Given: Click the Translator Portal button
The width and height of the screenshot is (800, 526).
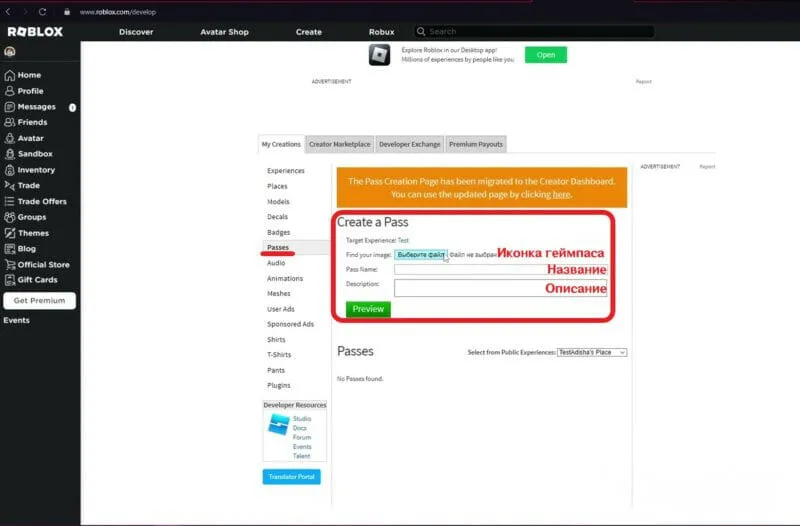Looking at the screenshot, I should click(x=291, y=477).
